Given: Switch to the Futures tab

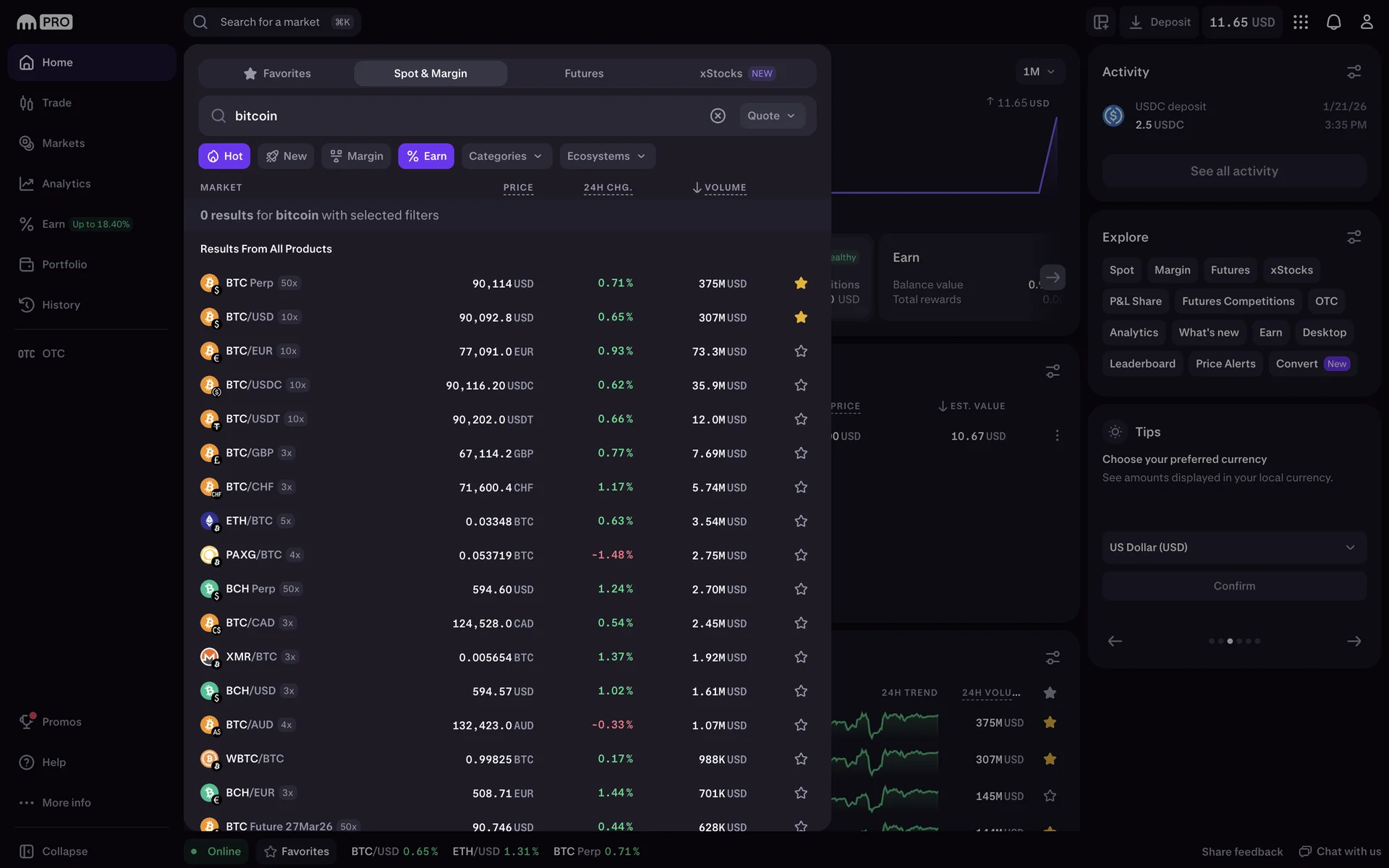Looking at the screenshot, I should click(x=584, y=74).
